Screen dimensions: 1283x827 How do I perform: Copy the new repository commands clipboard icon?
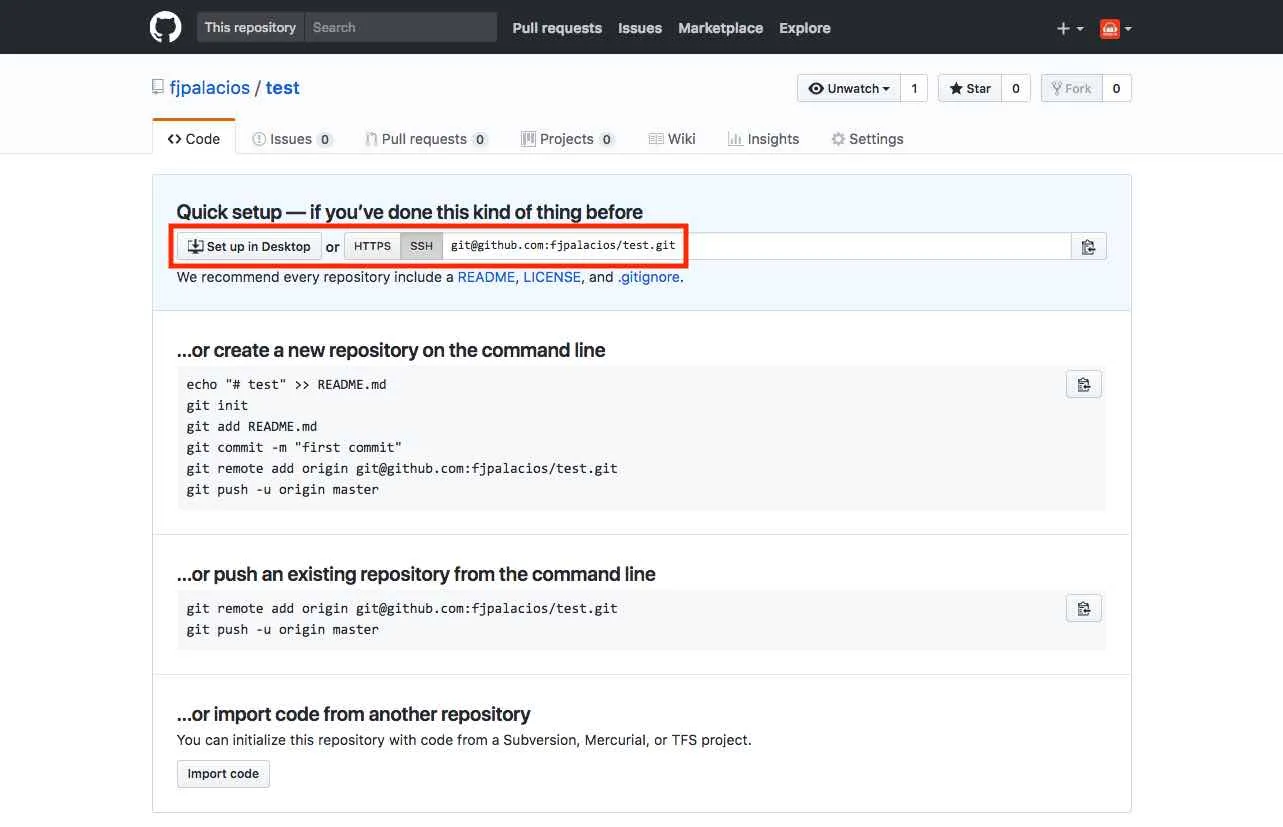point(1084,384)
